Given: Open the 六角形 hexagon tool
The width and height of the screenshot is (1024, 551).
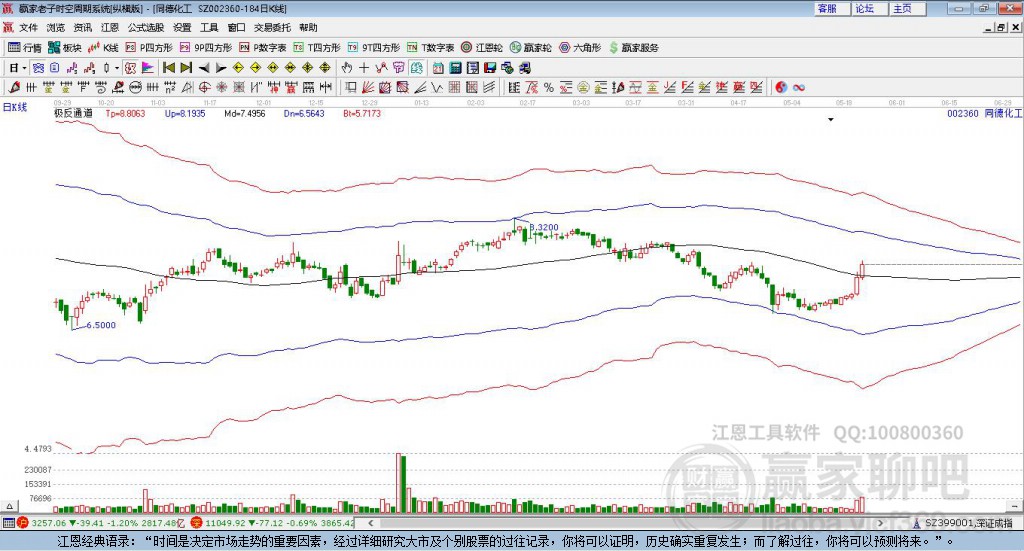Looking at the screenshot, I should (580, 48).
